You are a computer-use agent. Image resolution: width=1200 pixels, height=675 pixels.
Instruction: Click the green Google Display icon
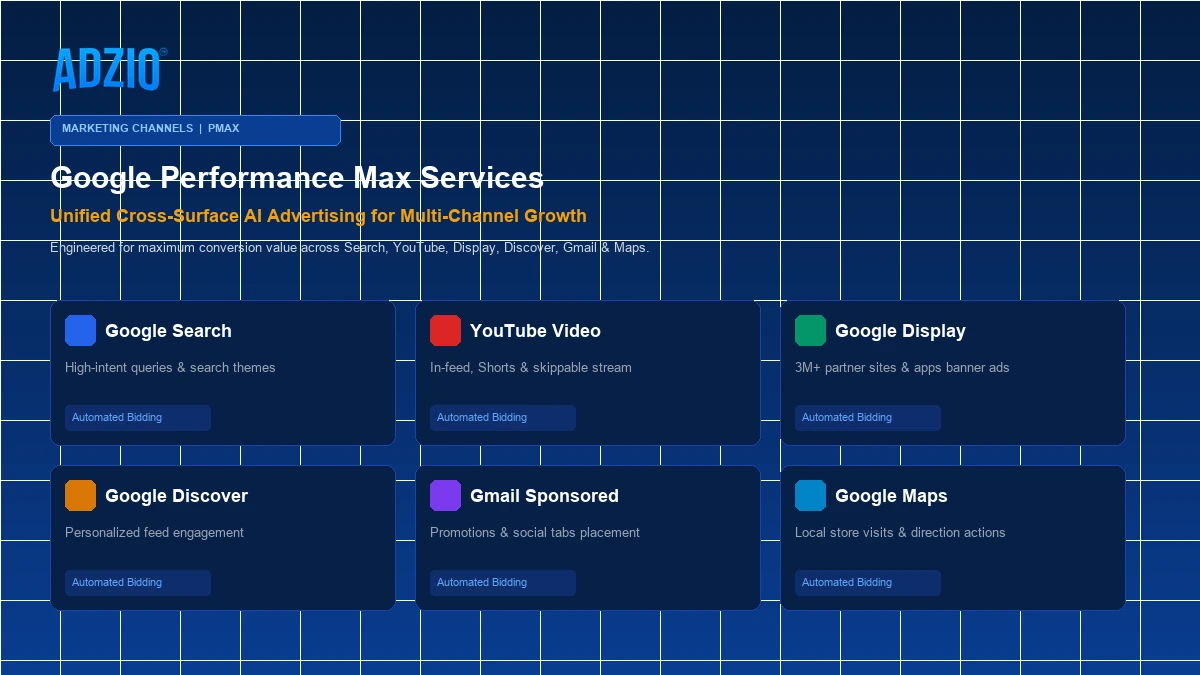810,330
